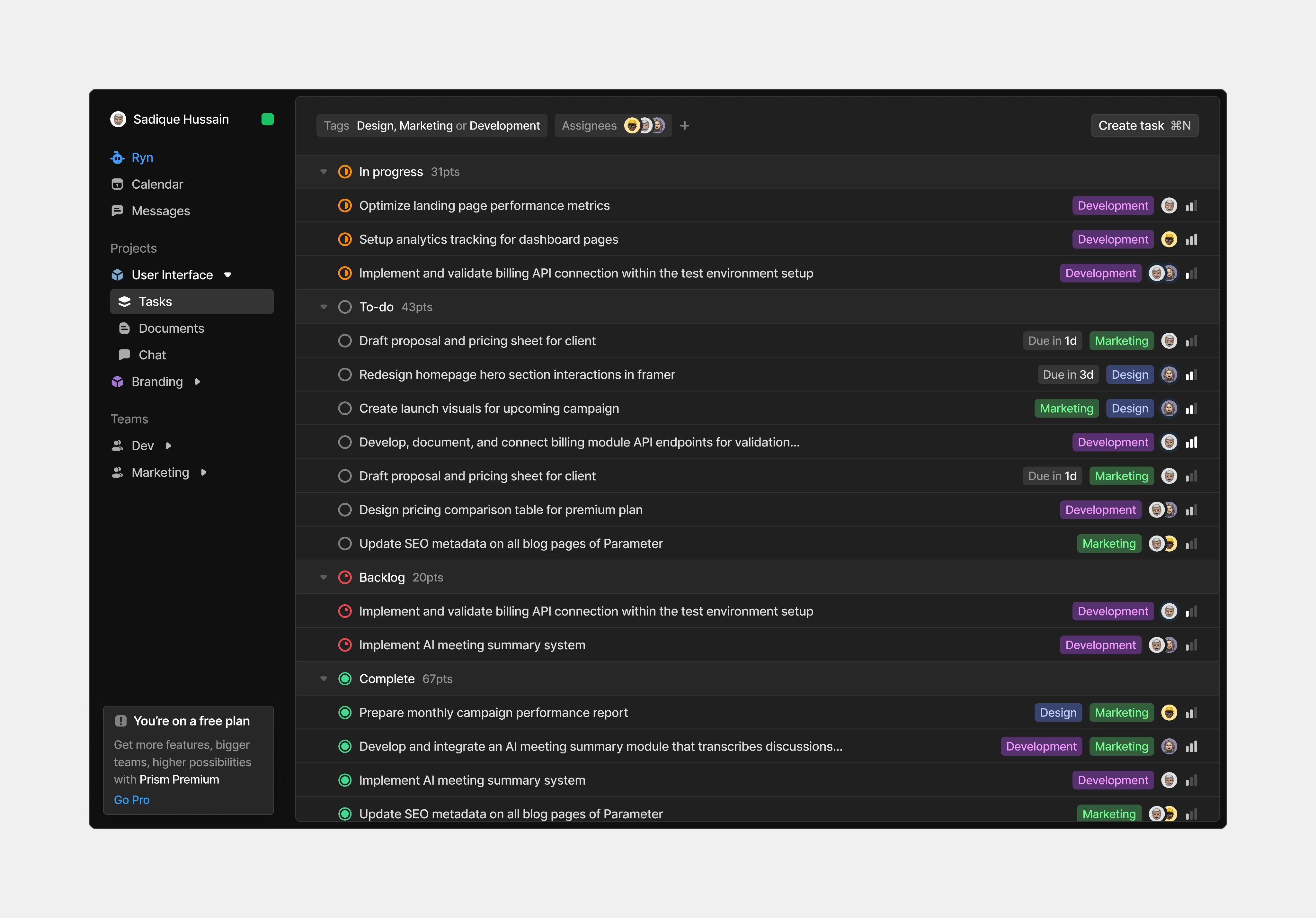Collapse the User Interface project dropdown
1316x918 pixels.
(227, 275)
